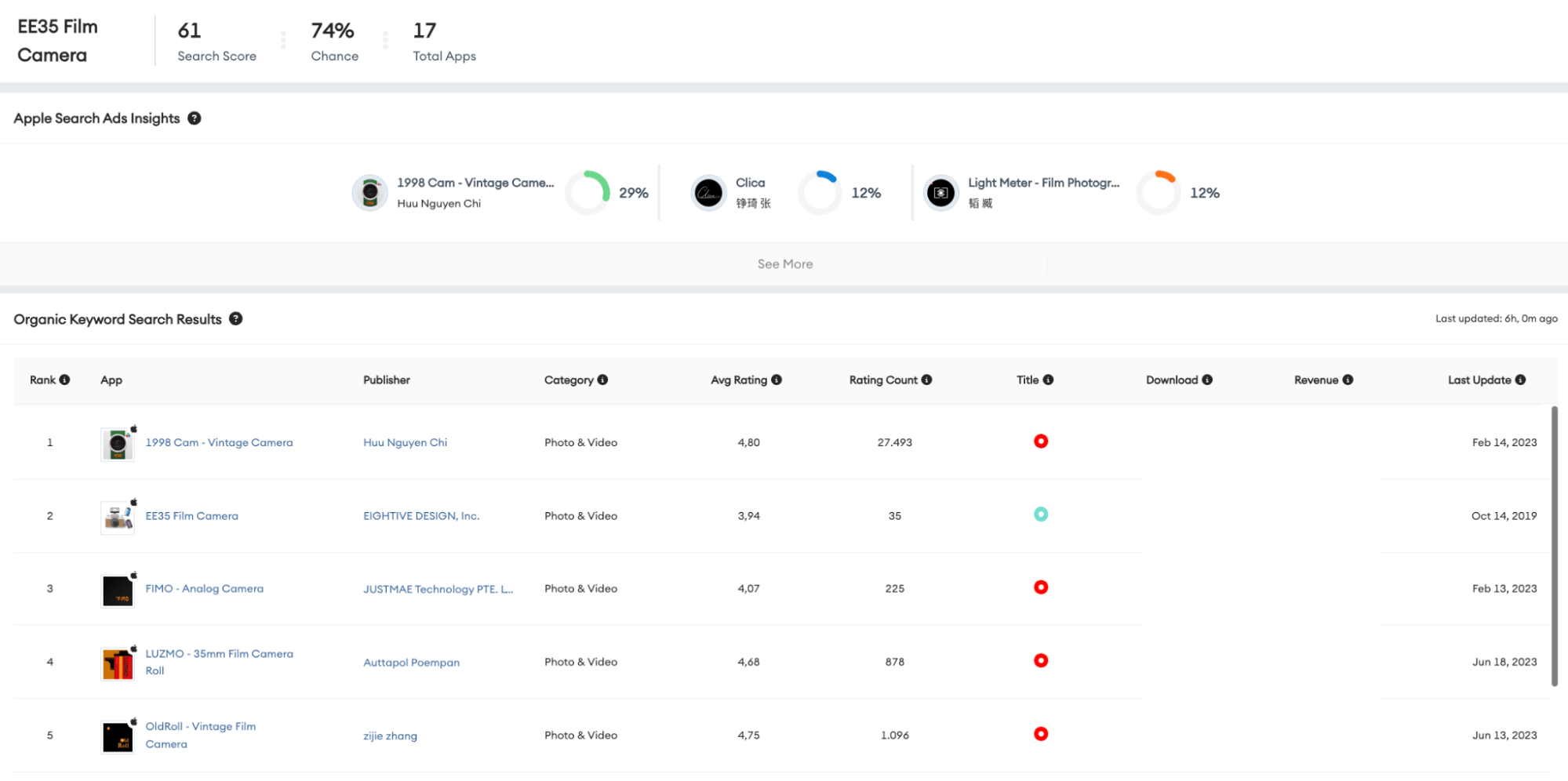
Task: Click red title indicator for FIMO row
Action: (1041, 587)
